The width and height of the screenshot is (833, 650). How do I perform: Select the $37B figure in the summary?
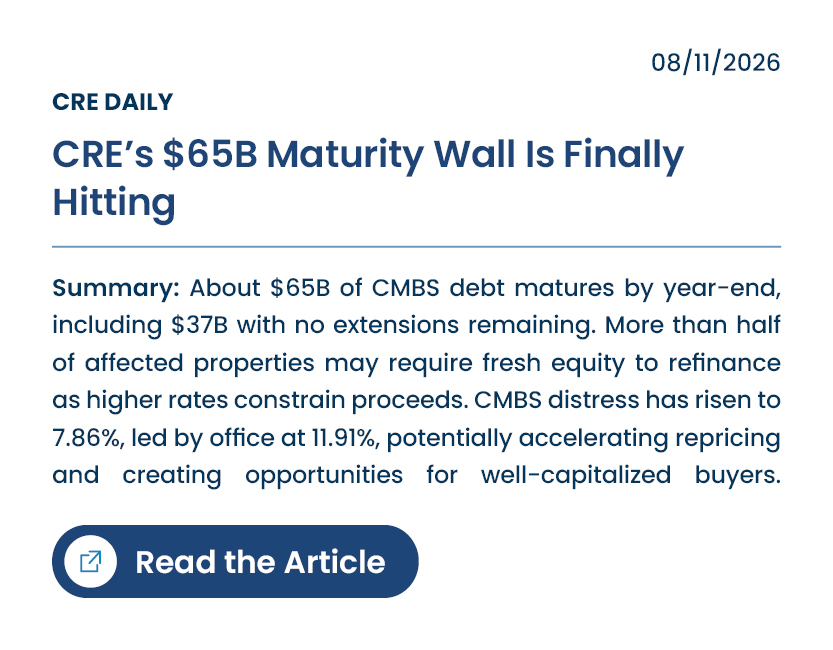click(x=199, y=325)
